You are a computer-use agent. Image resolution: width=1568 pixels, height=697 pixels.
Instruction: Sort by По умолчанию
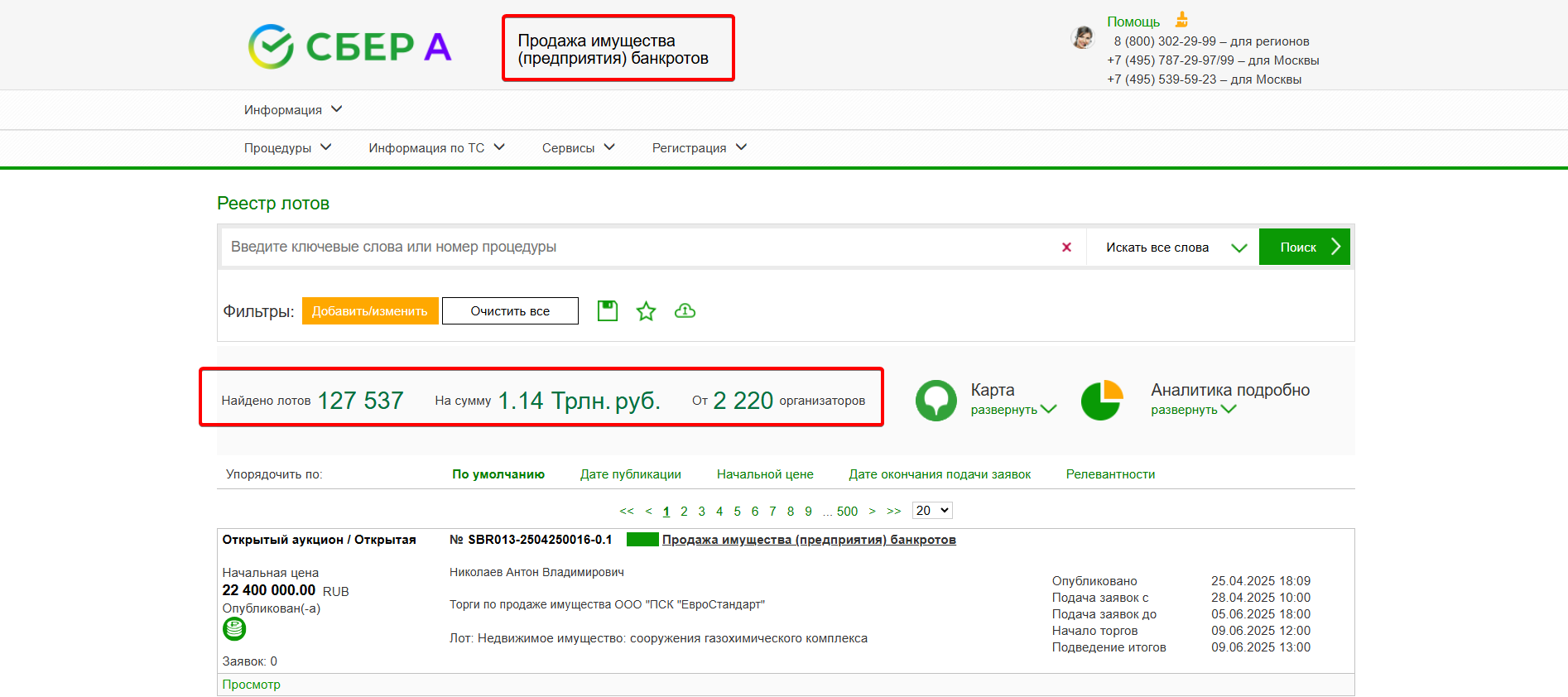[498, 474]
